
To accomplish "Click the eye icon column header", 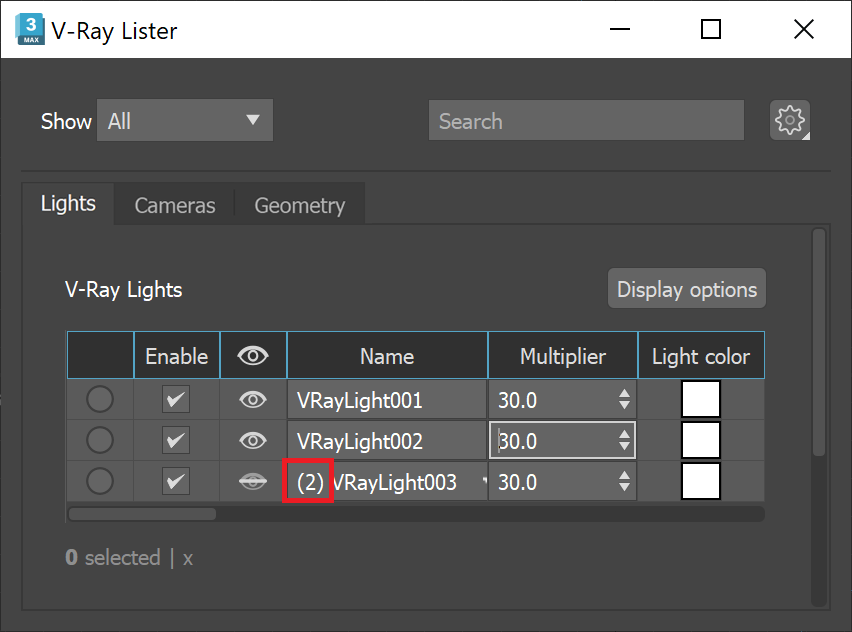I will (253, 356).
